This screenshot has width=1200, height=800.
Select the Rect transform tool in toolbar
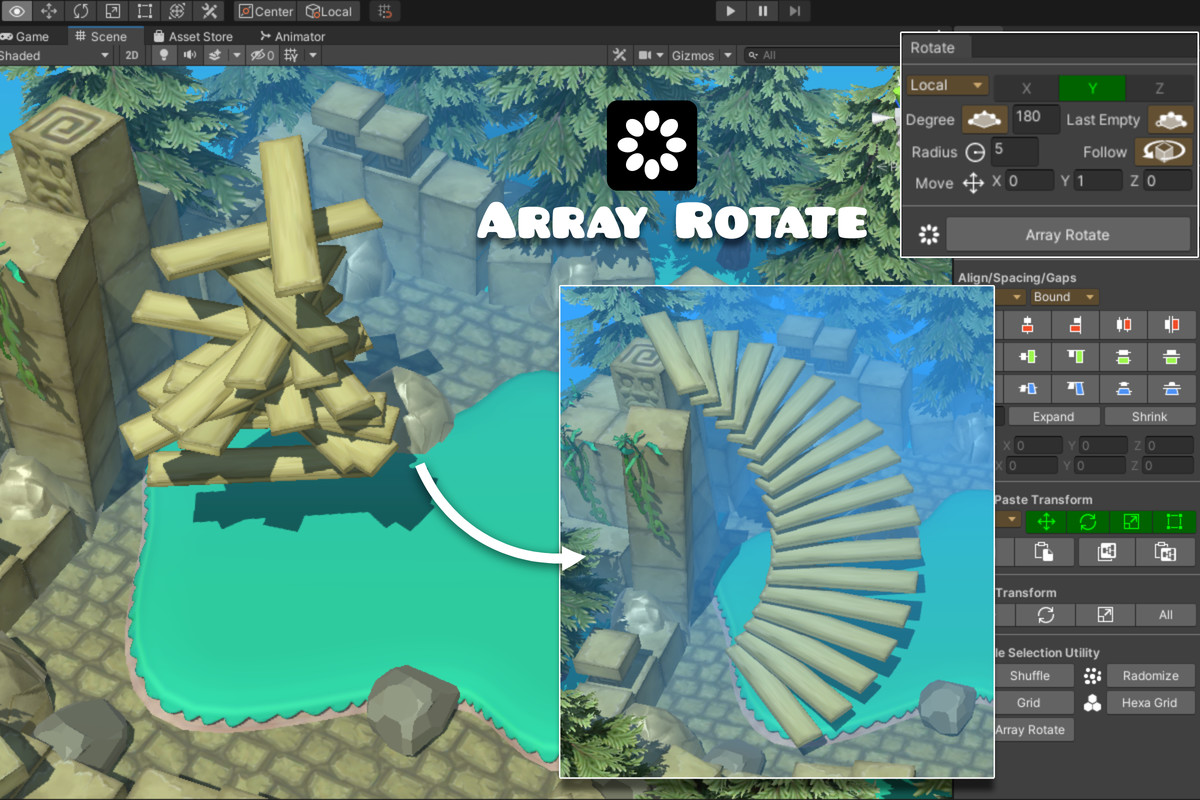[145, 11]
